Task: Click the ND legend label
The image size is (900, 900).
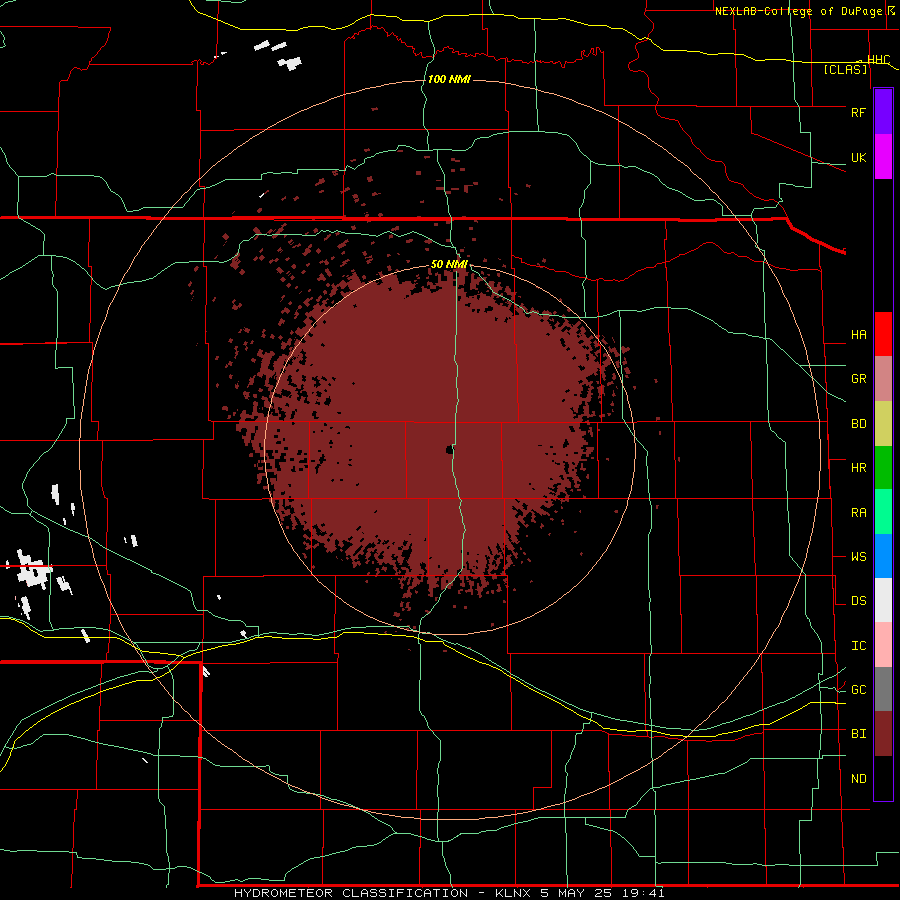Action: point(858,779)
